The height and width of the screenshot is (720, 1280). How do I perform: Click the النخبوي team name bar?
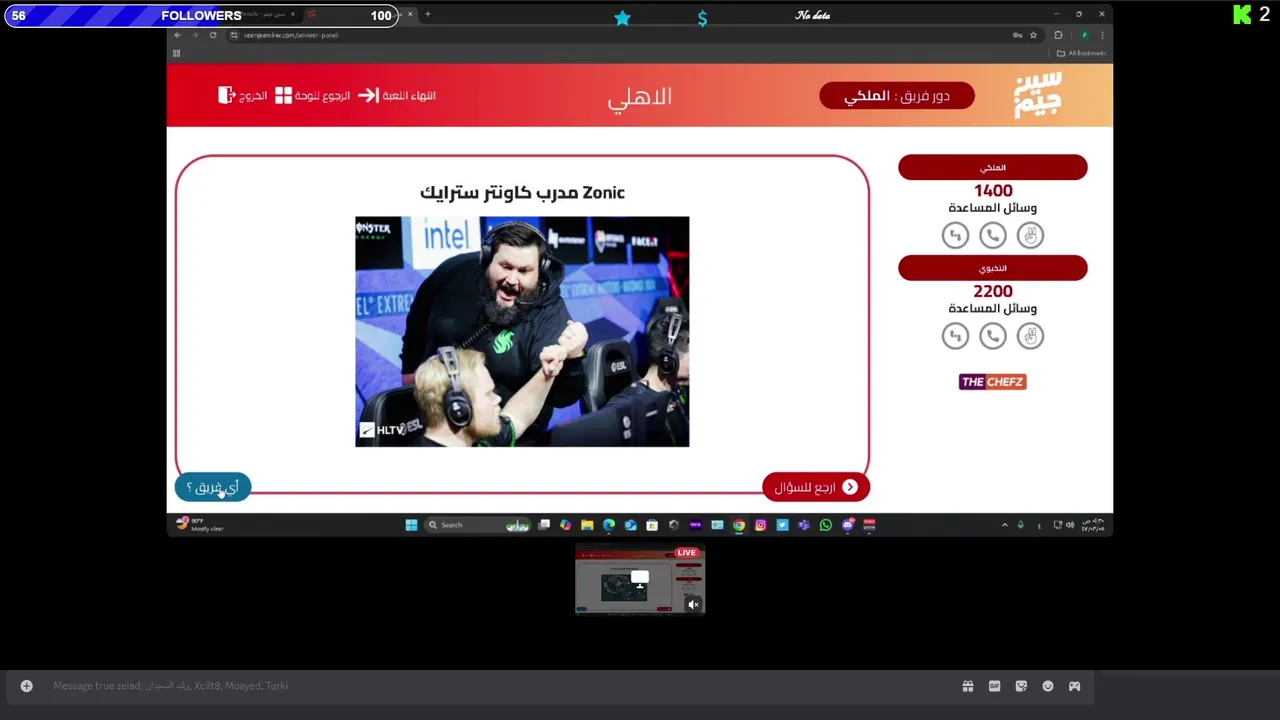(x=992, y=268)
